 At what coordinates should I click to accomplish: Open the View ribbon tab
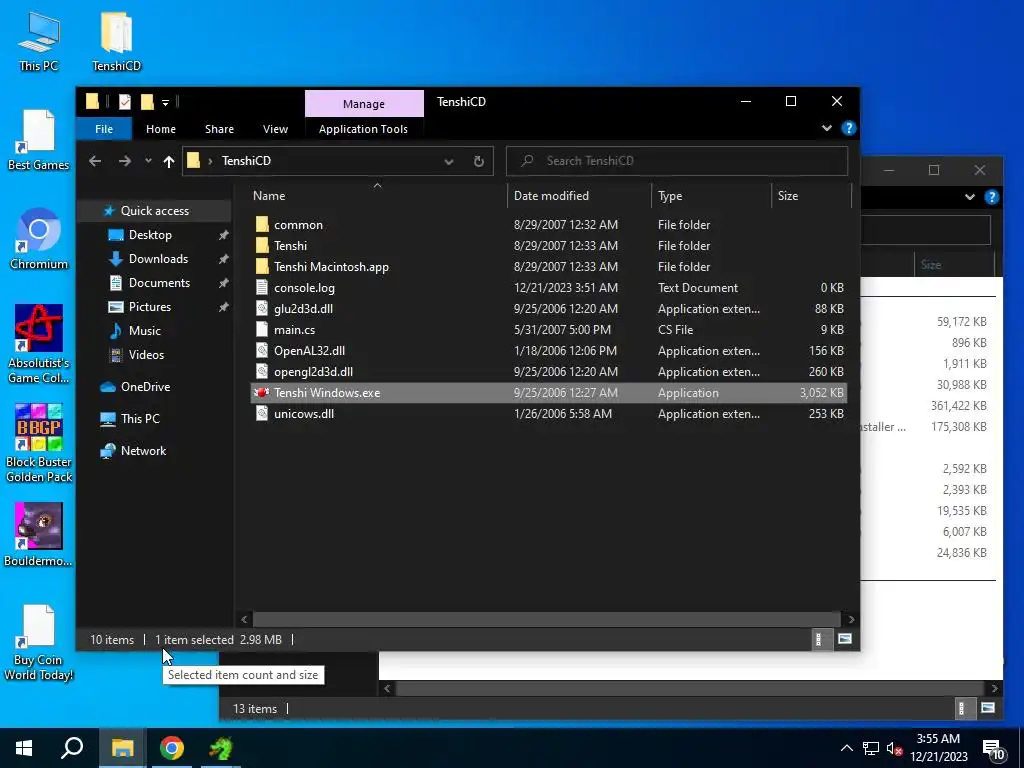[x=275, y=129]
